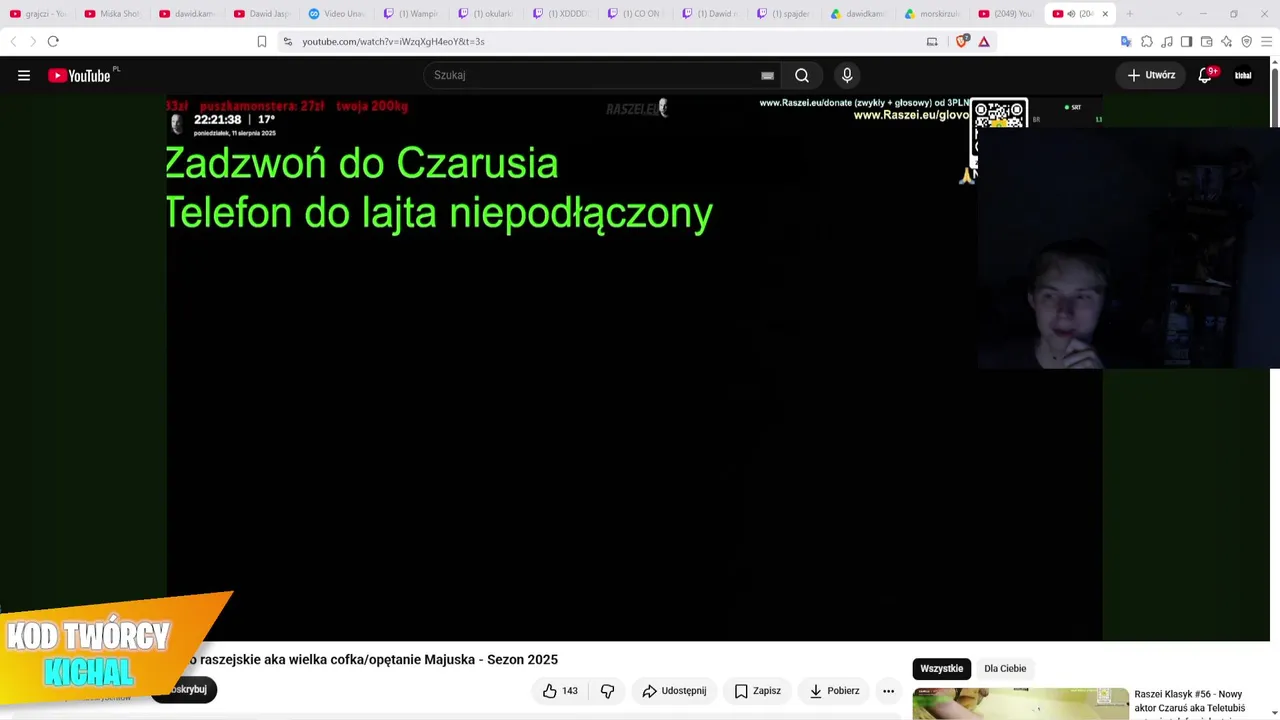Switch to the grajczi YouTube tab

pos(37,14)
